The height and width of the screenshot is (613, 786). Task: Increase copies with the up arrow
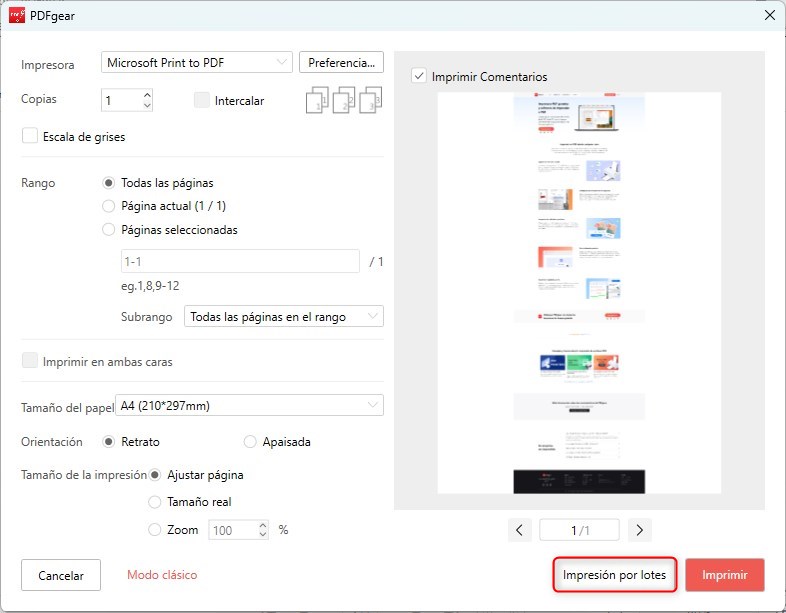click(x=147, y=95)
